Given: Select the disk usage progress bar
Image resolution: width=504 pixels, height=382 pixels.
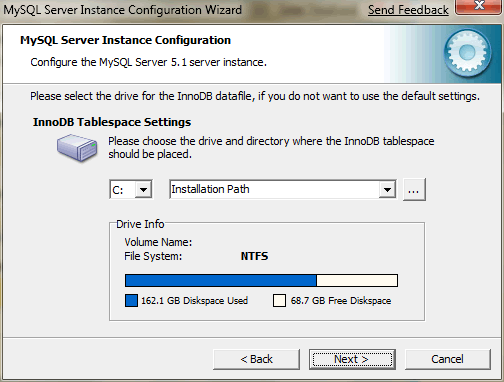Looking at the screenshot, I should [x=261, y=281].
